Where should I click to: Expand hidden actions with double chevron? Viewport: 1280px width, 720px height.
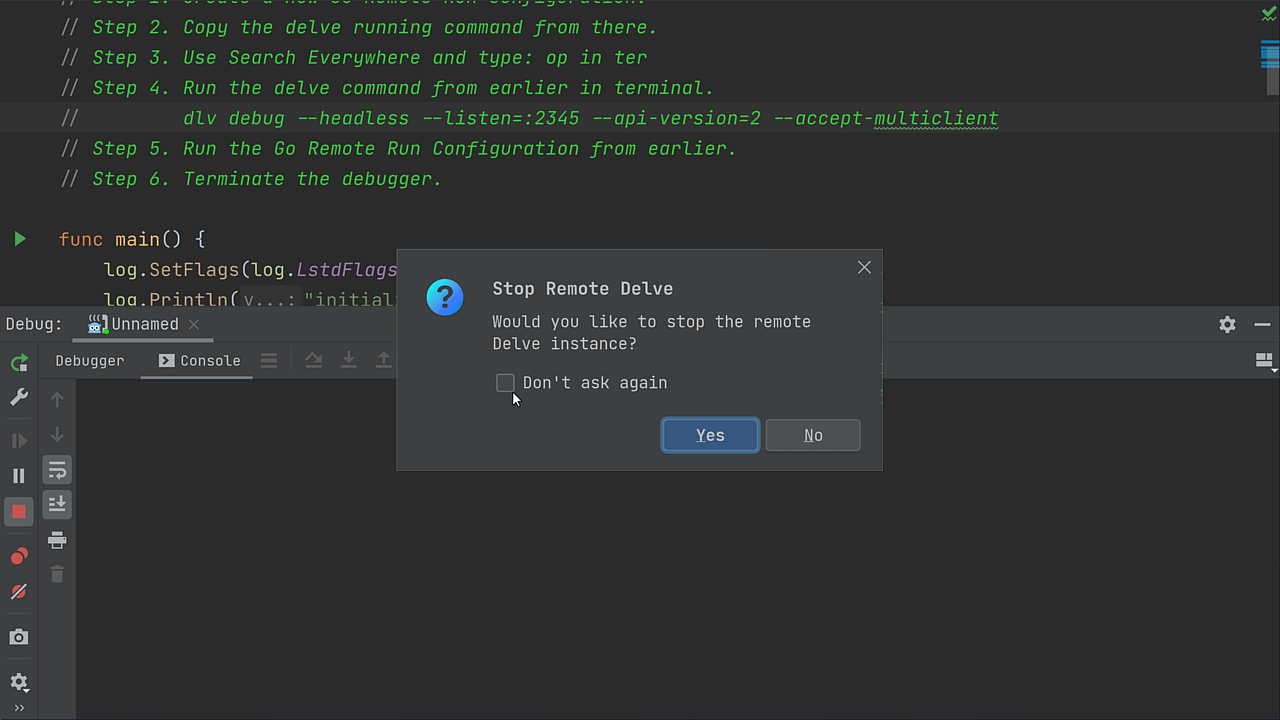(18, 707)
